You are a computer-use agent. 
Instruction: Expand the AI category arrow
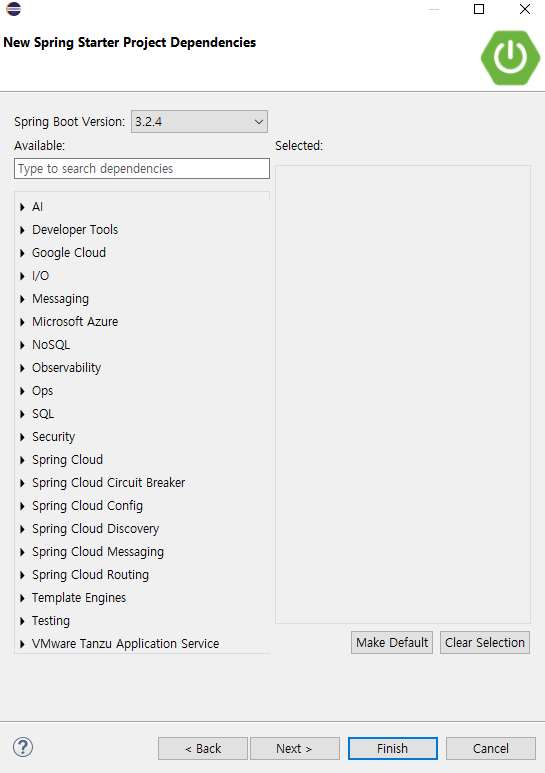click(22, 207)
